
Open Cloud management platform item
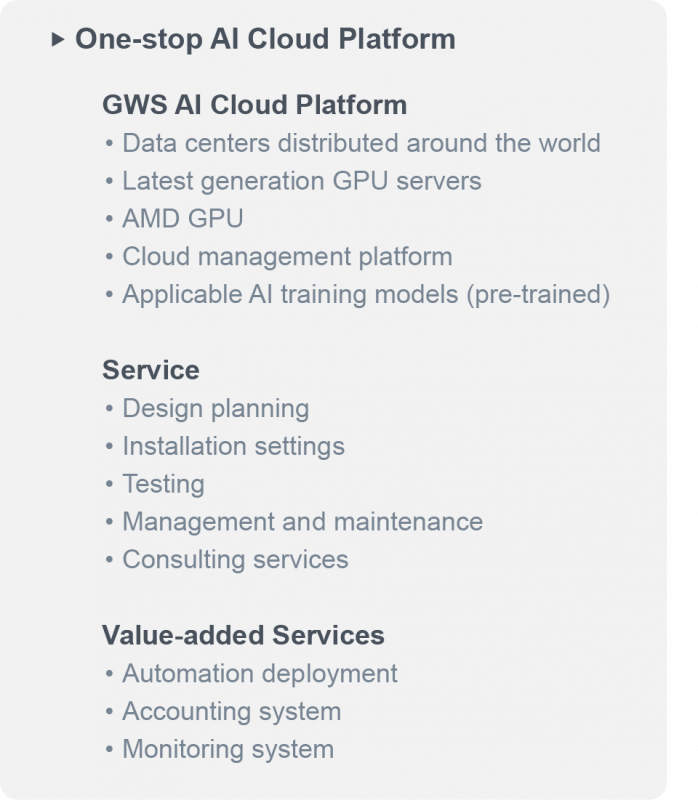287,256
